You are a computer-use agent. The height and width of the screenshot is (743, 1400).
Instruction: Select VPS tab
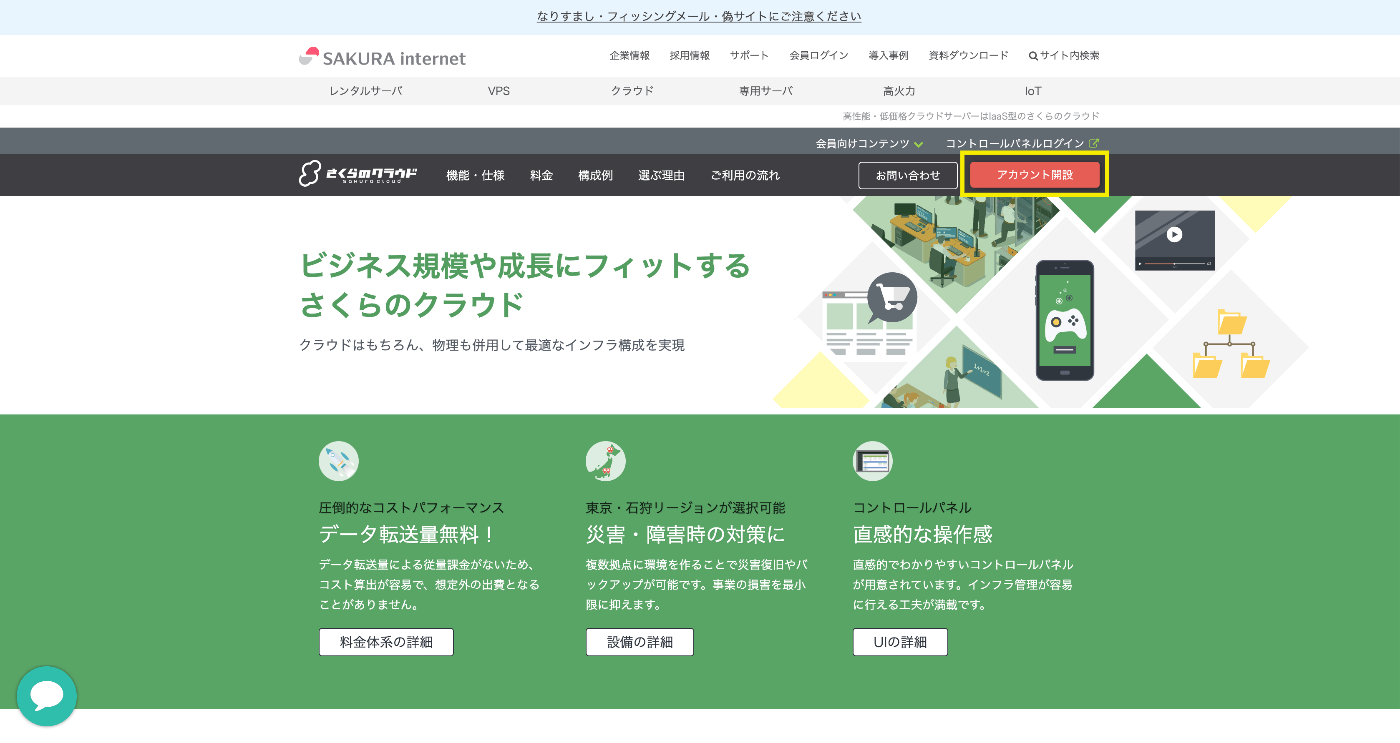[499, 91]
